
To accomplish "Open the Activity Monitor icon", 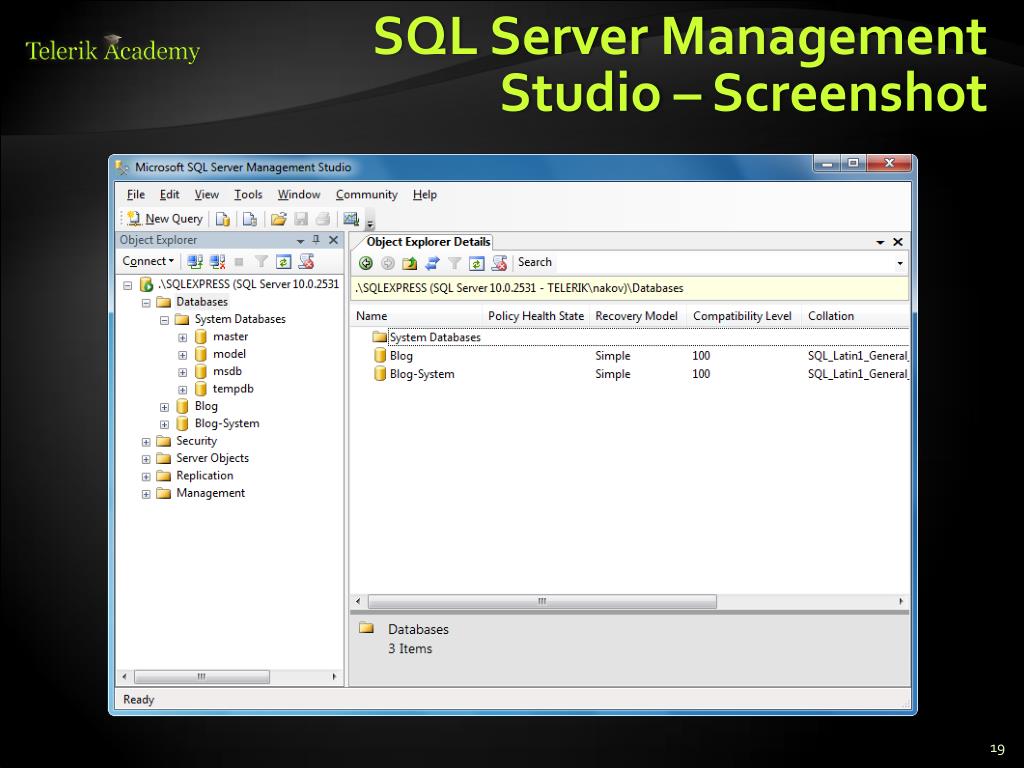I will tap(351, 219).
